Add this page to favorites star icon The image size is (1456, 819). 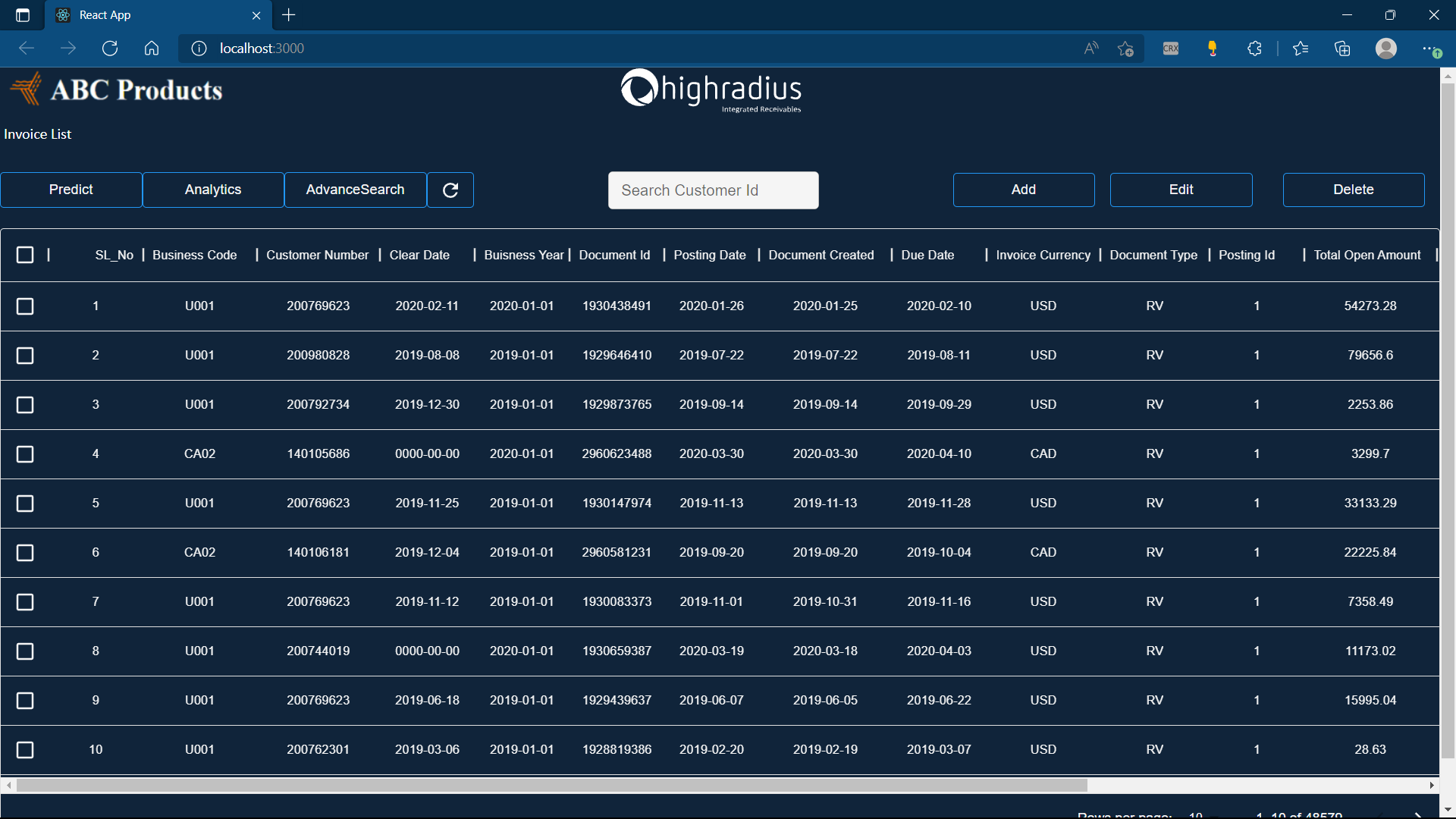point(1125,49)
